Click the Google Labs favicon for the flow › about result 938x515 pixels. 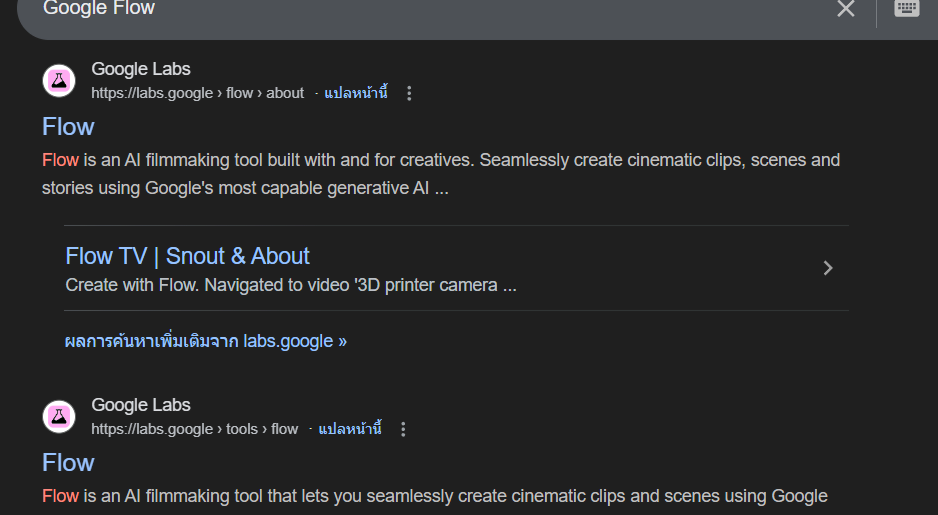tap(59, 81)
